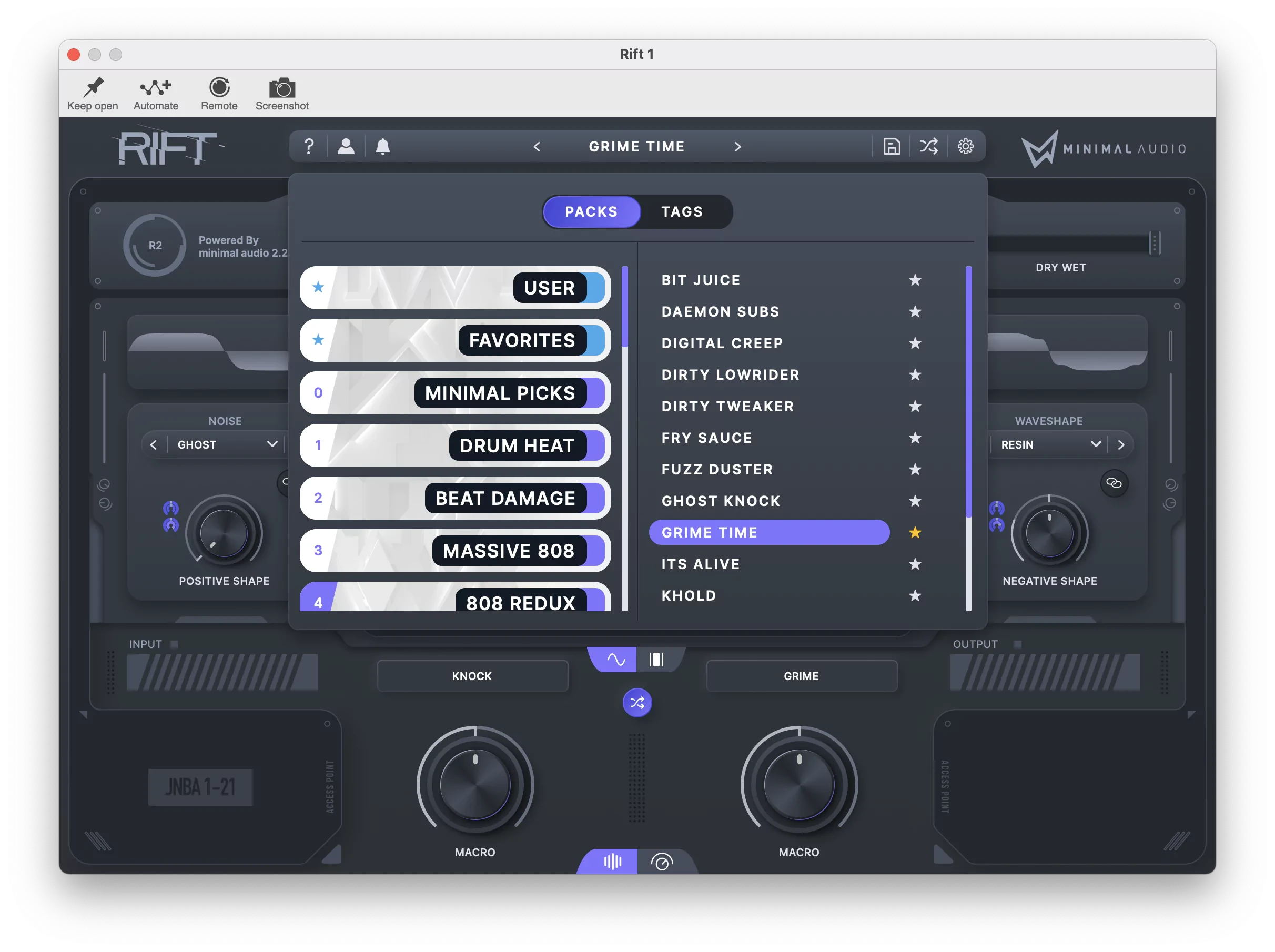Open the 808 Redux pack
This screenshot has width=1275, height=952.
455,597
